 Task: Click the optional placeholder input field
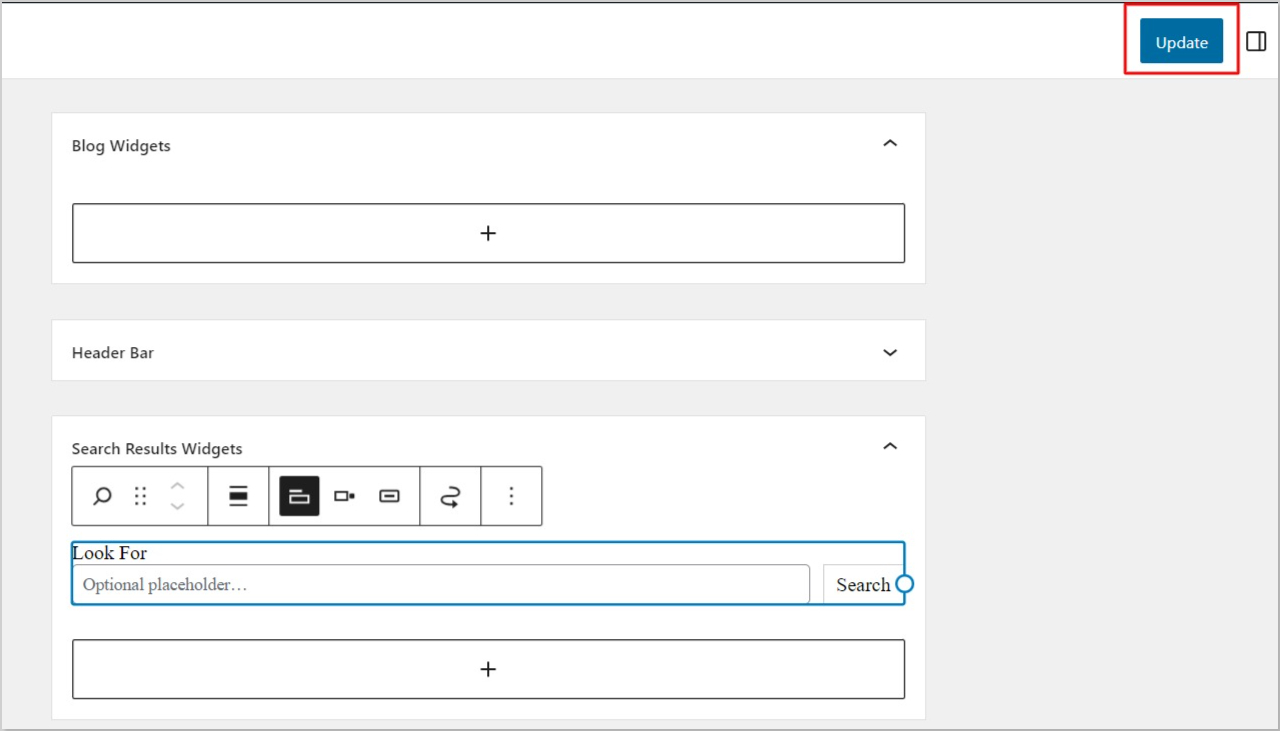point(440,584)
